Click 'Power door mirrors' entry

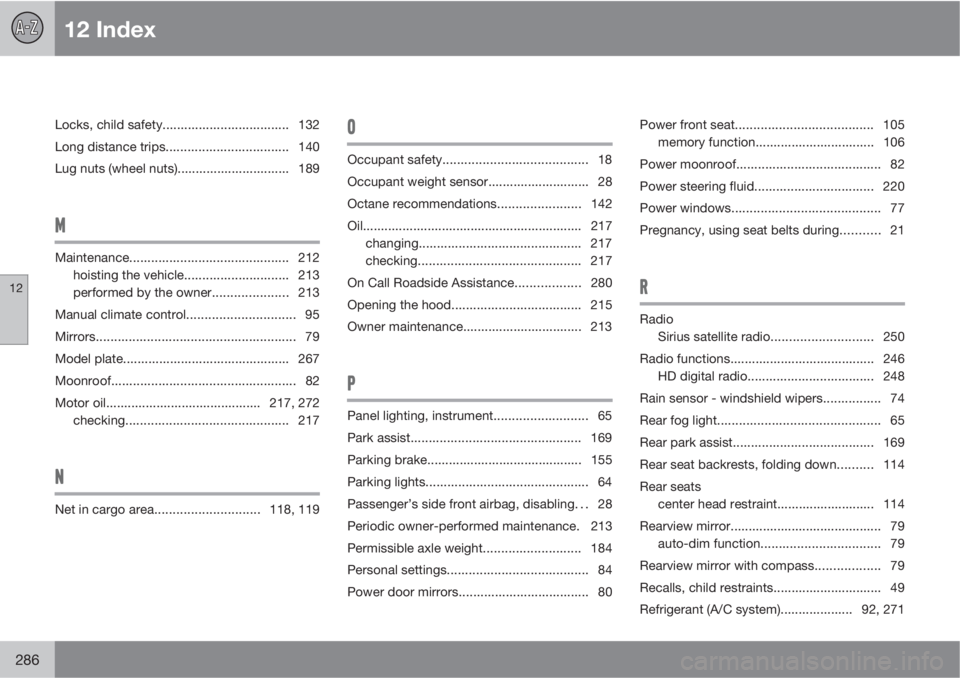(479, 592)
